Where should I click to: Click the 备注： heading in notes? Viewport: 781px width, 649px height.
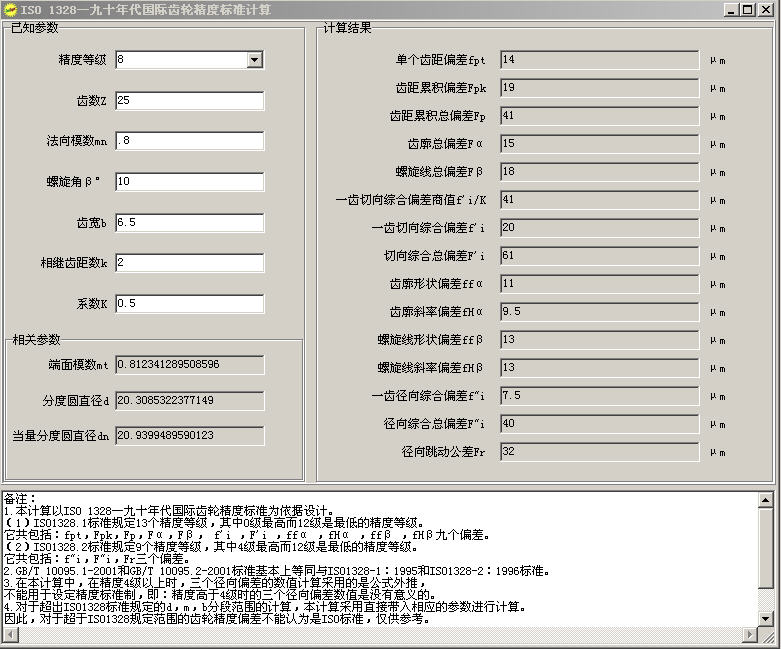click(x=20, y=499)
